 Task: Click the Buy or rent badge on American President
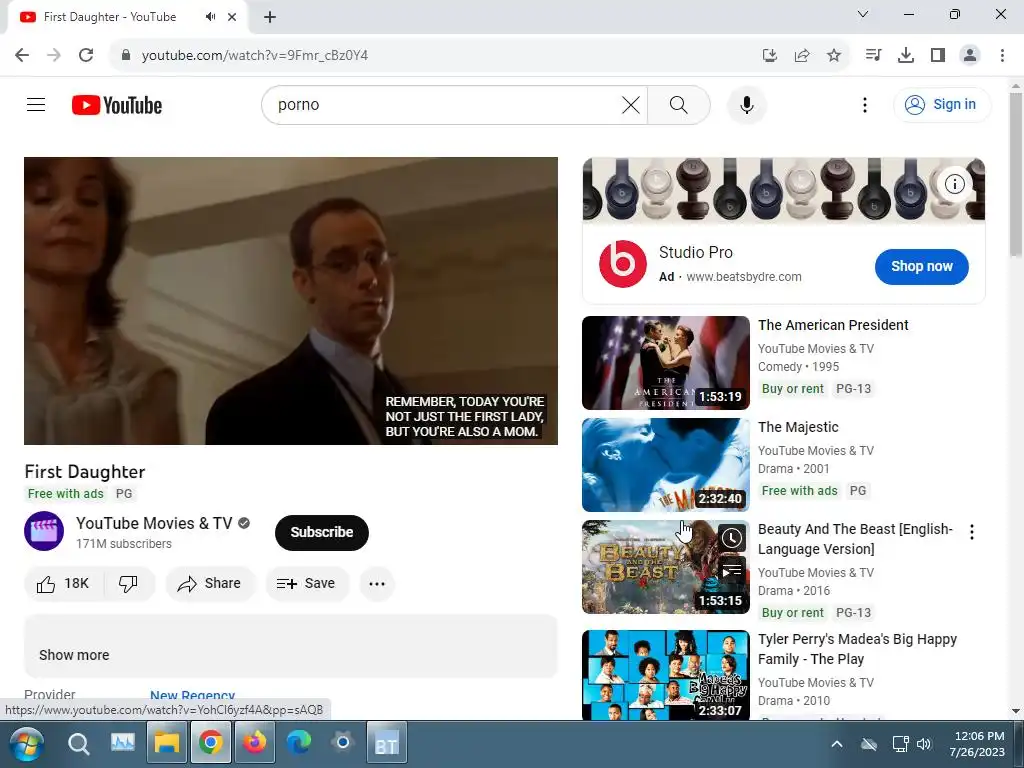pyautogui.click(x=792, y=389)
